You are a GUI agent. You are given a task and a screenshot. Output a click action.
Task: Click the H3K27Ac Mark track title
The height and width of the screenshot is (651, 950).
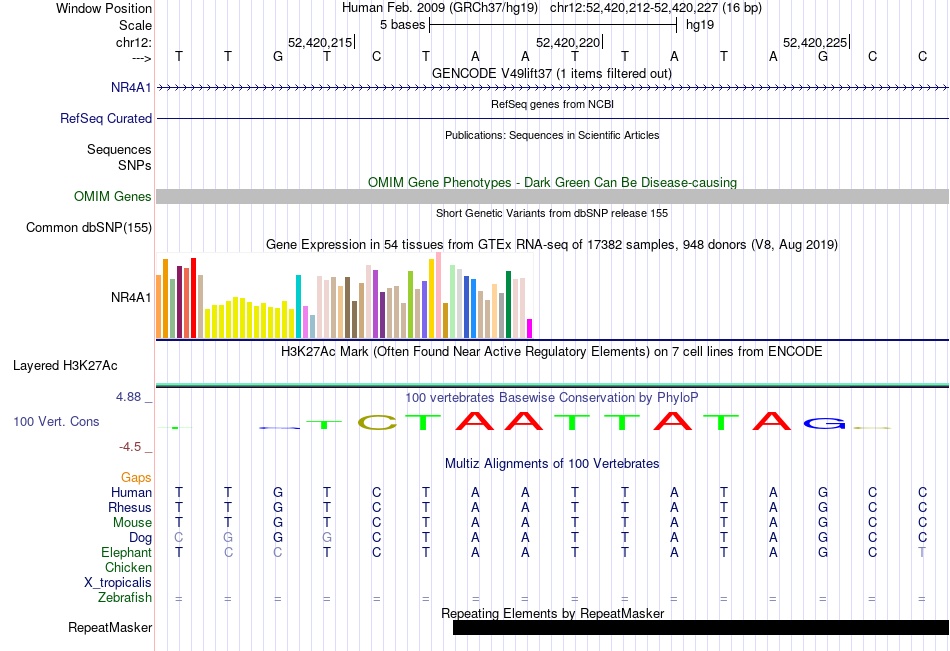point(551,352)
